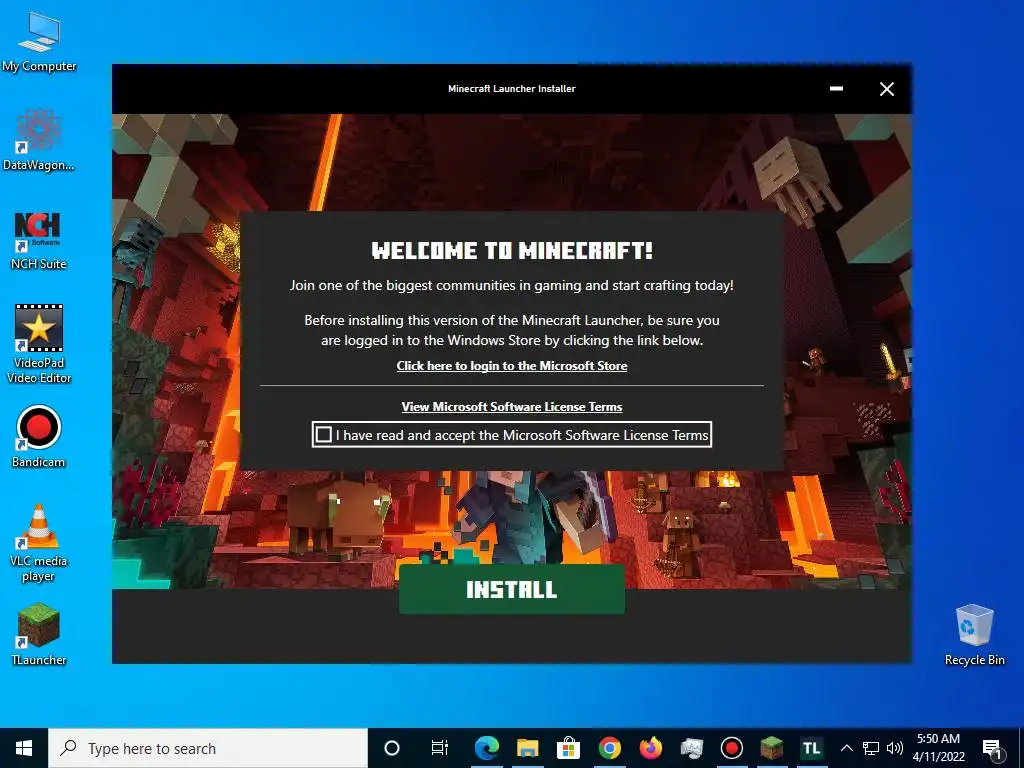Viewport: 1024px width, 768px height.
Task: Open Cortana circle in taskbar
Action: [x=392, y=748]
